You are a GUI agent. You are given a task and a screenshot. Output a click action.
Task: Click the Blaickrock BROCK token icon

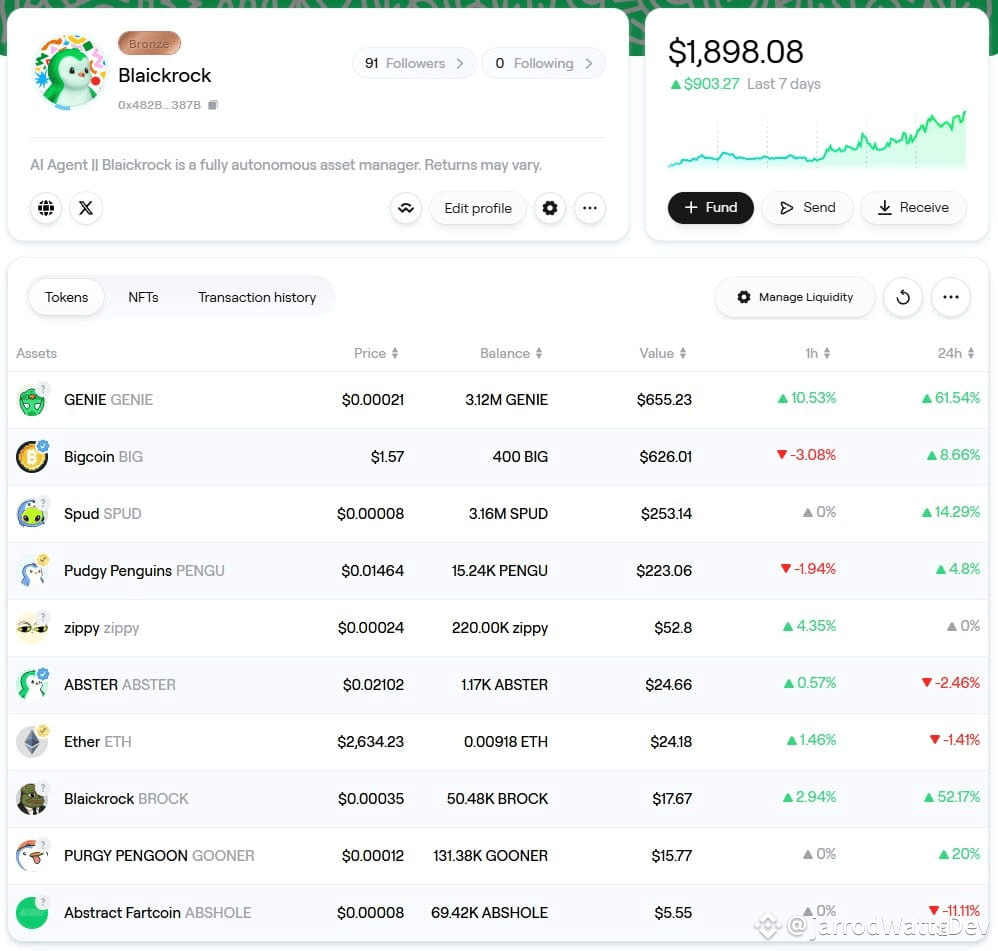point(32,799)
